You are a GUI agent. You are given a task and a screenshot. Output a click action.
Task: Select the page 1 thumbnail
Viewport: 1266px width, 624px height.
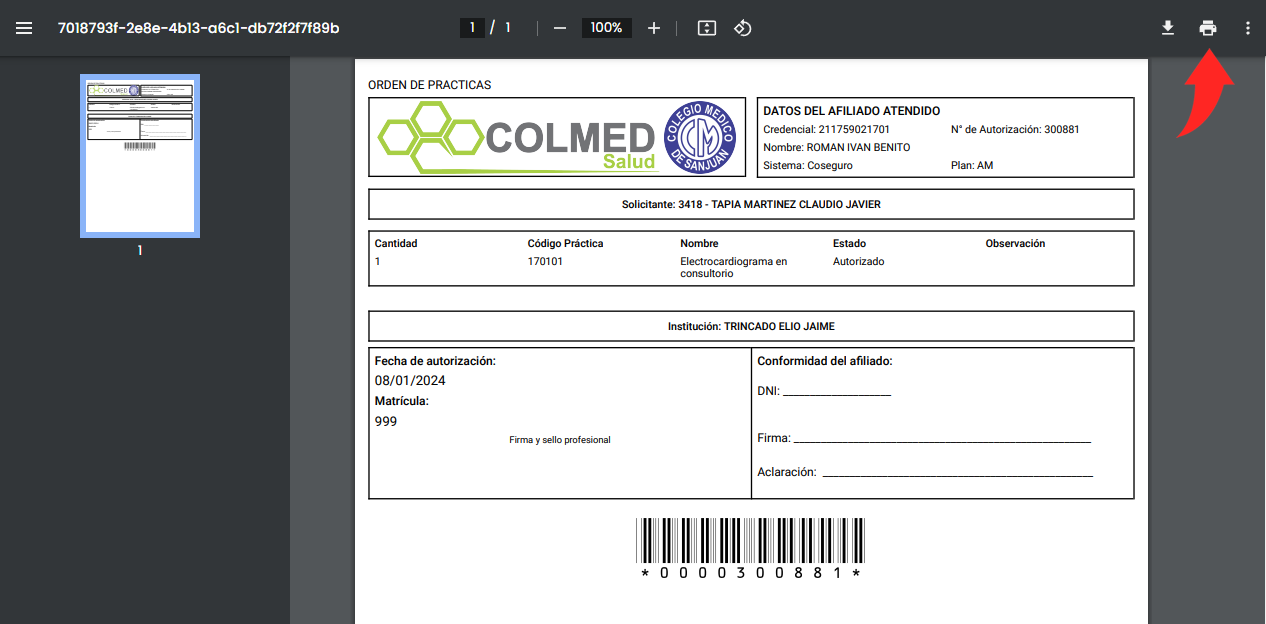(x=140, y=156)
